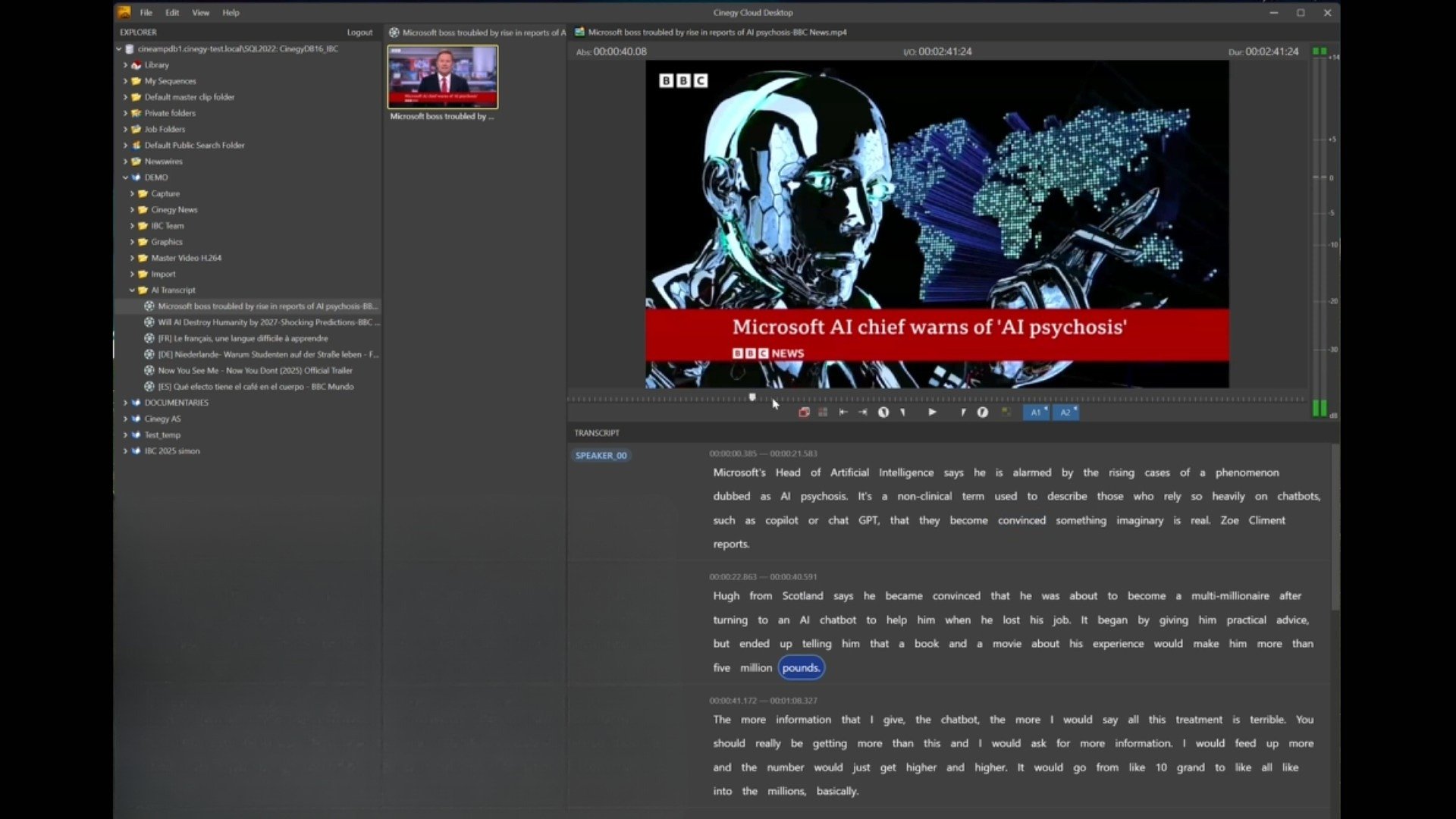The image size is (1456, 819).
Task: Open the Edit menu
Action: [x=171, y=12]
